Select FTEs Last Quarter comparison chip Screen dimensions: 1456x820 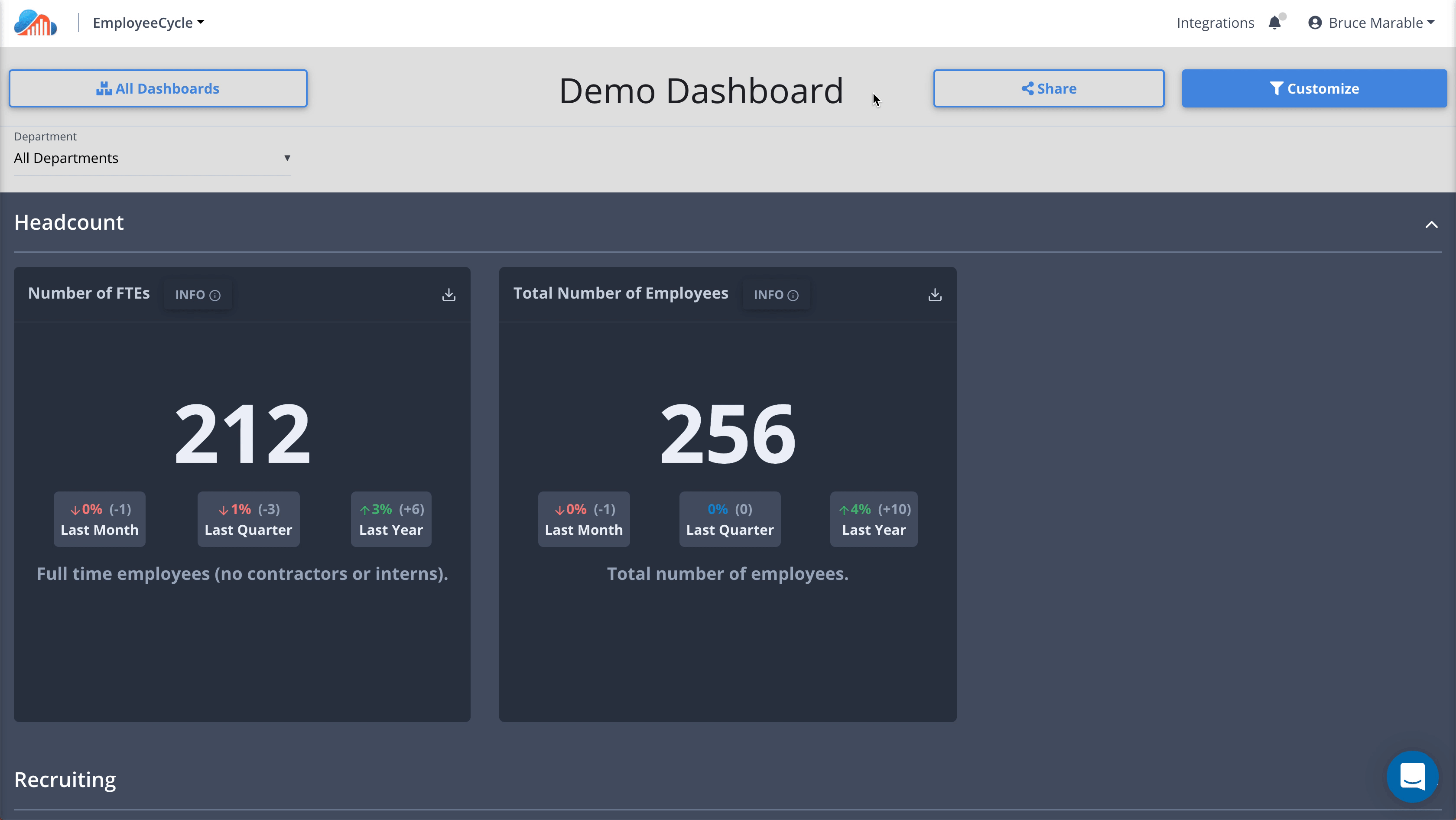pyautogui.click(x=248, y=519)
